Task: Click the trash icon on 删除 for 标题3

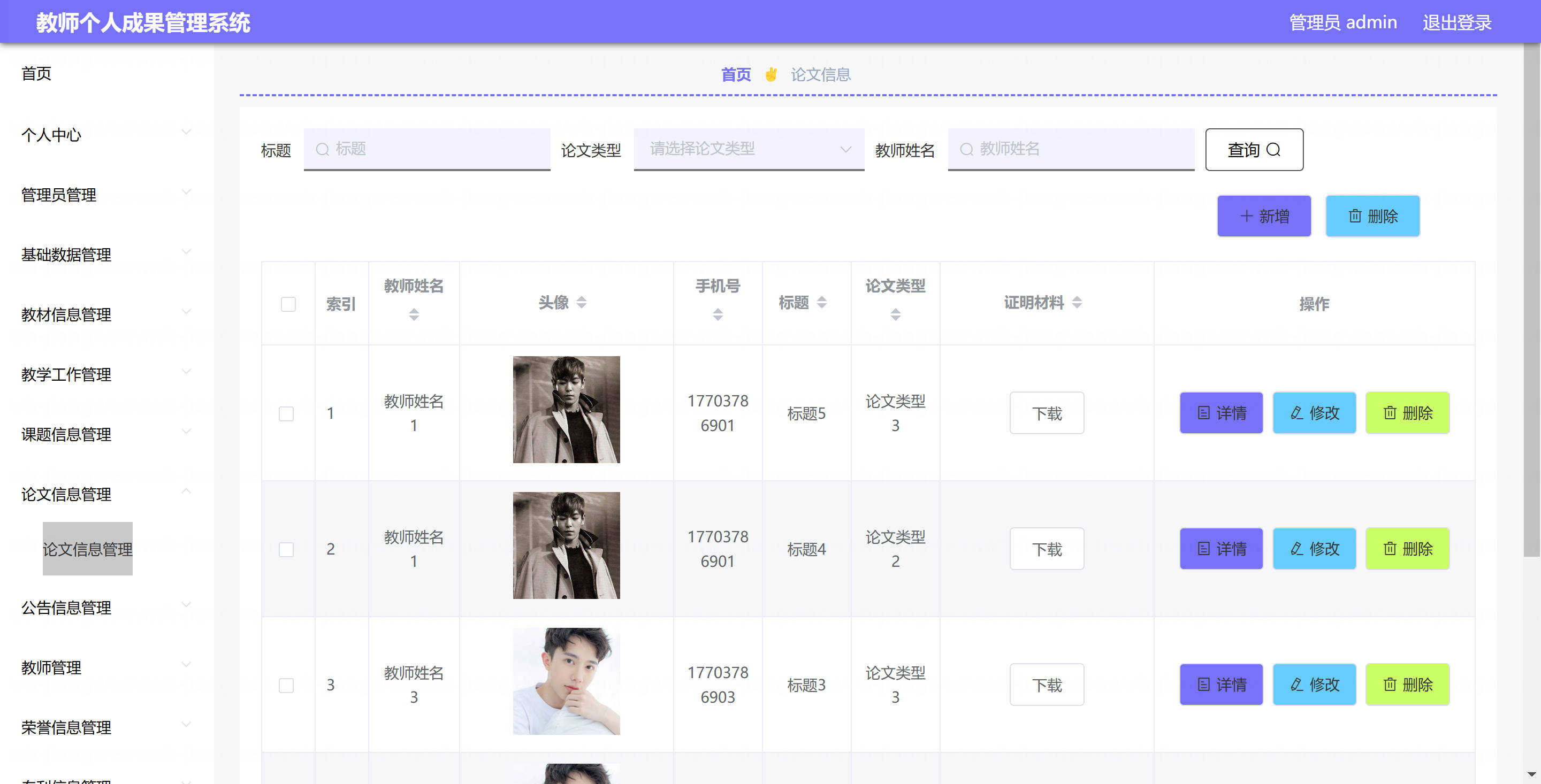Action: [x=1390, y=684]
